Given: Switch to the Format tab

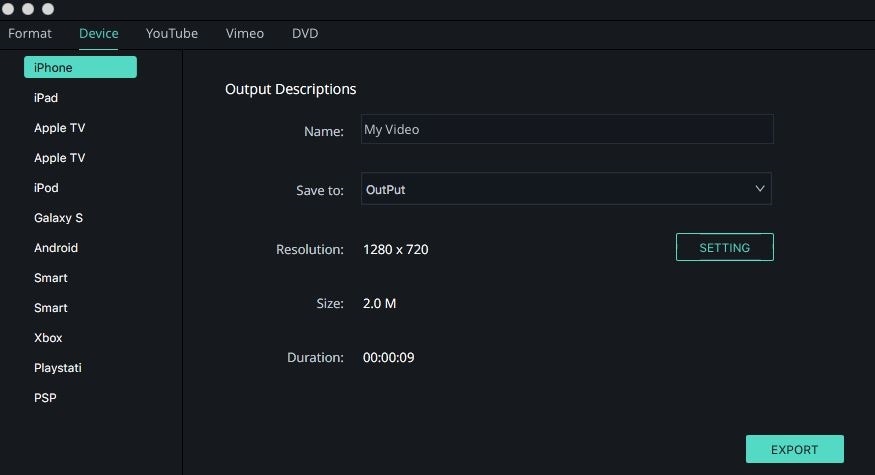Looking at the screenshot, I should pos(30,33).
